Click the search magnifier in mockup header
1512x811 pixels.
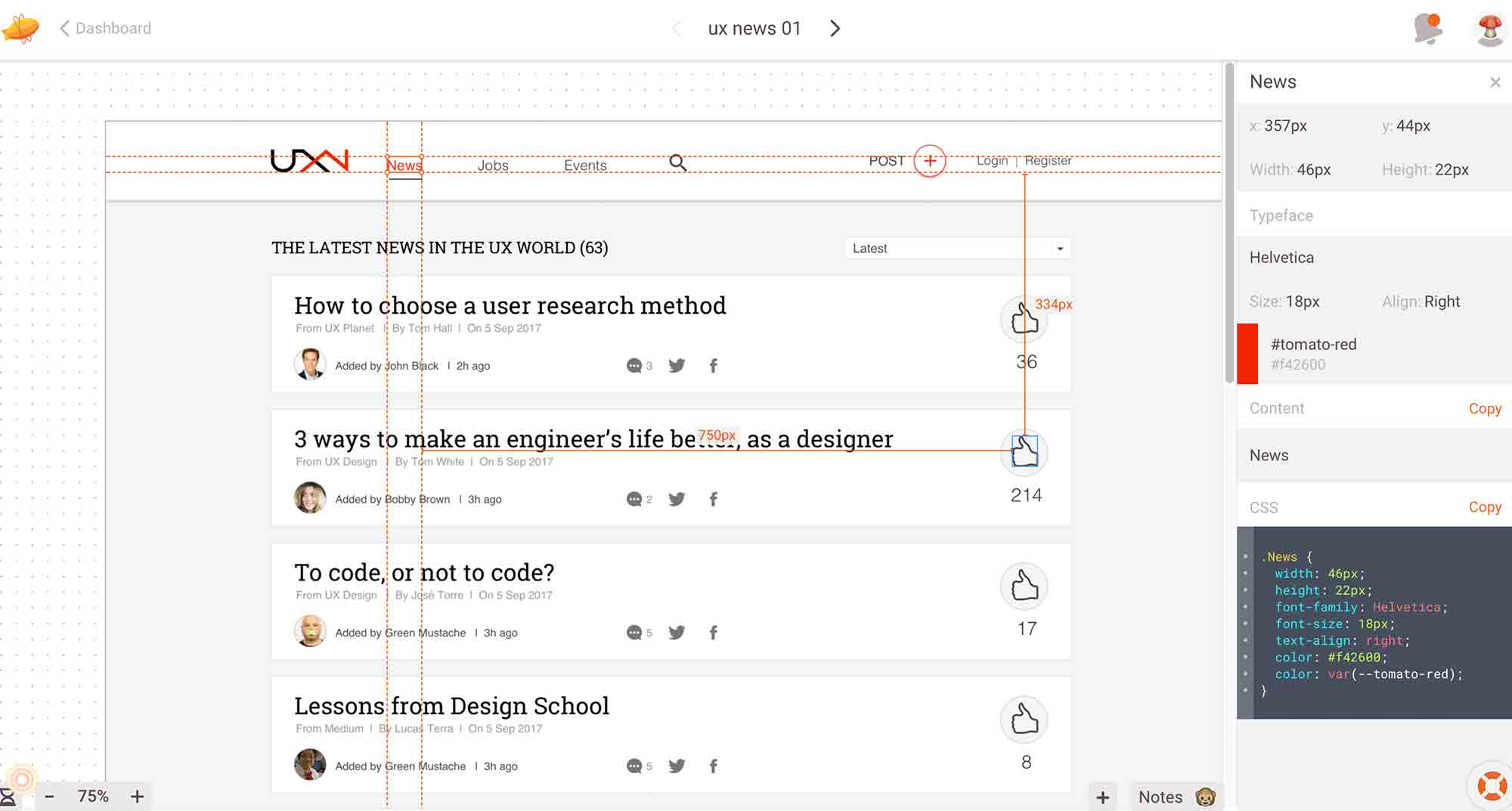pyautogui.click(x=677, y=163)
